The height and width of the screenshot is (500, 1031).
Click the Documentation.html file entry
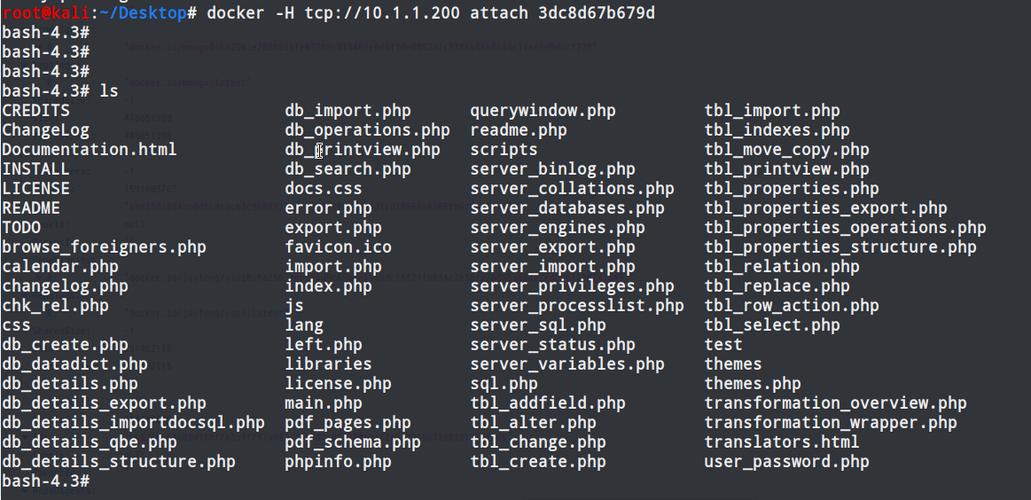click(x=89, y=150)
